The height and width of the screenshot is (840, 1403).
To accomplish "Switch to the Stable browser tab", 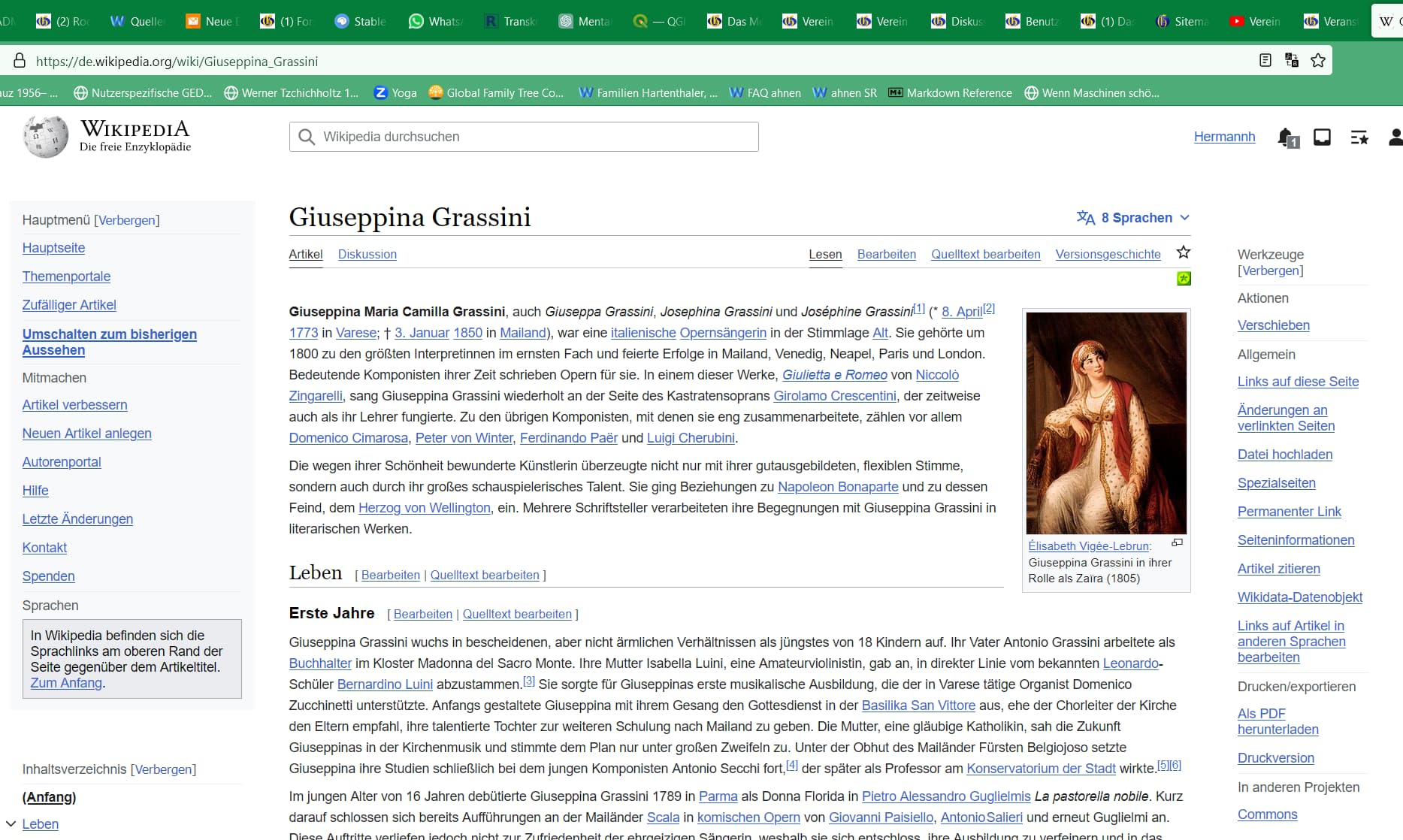I will (360, 21).
